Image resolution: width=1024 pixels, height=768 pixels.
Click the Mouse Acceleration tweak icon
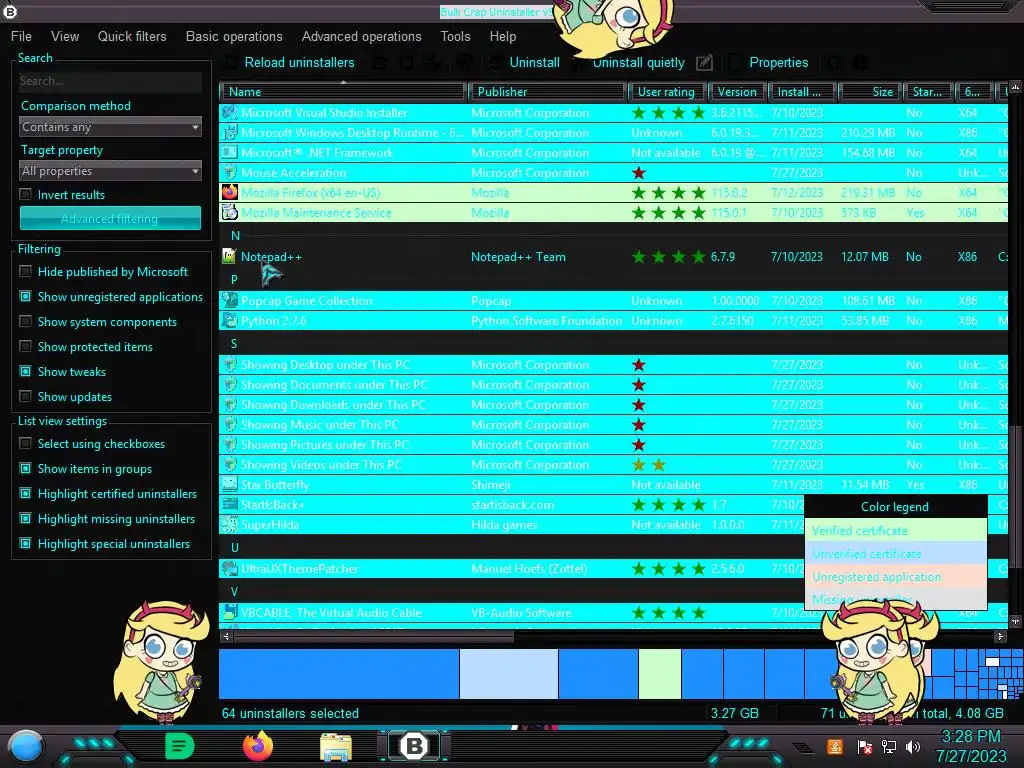coord(229,172)
